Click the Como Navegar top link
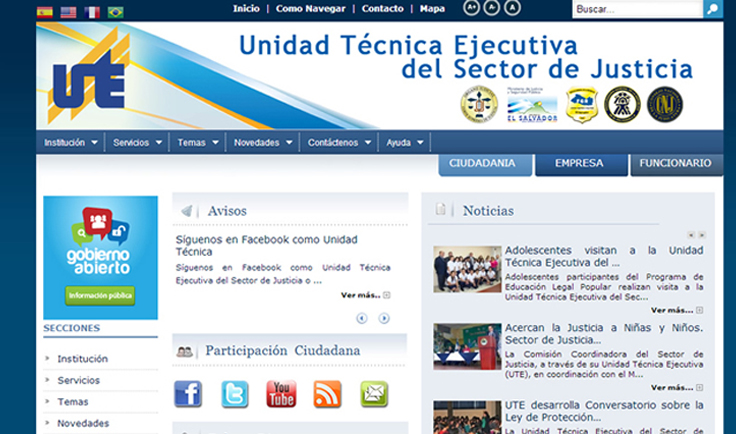Viewport: 736px width, 434px height. coord(311,8)
